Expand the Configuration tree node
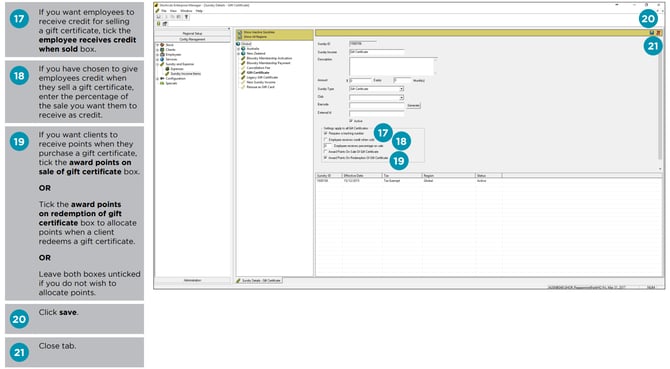 (x=158, y=79)
